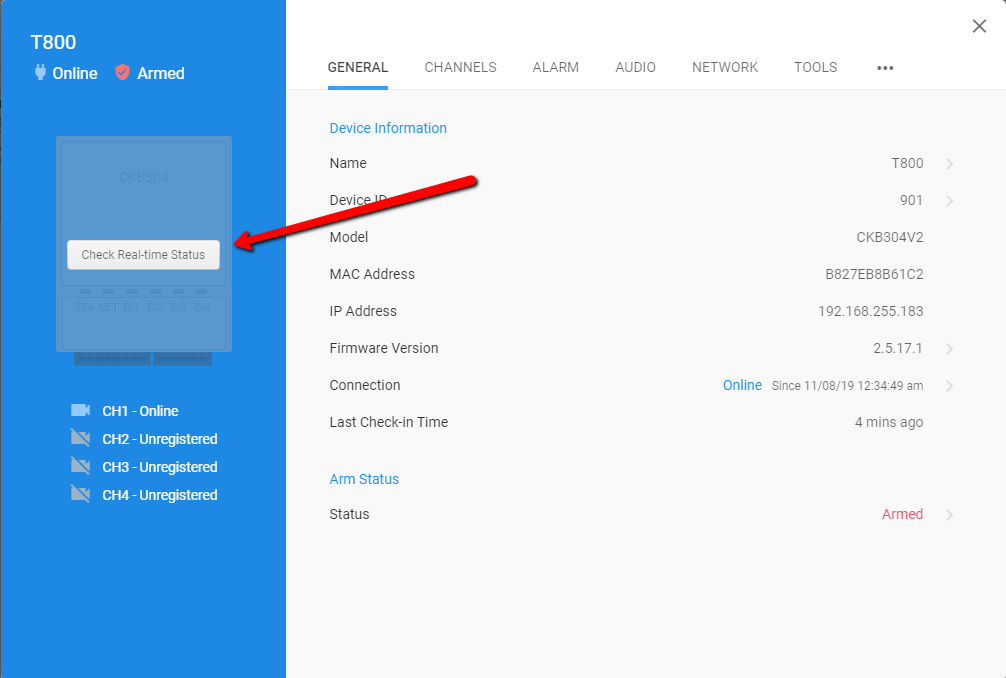
Task: Click the Device ID value 901
Action: tap(911, 200)
